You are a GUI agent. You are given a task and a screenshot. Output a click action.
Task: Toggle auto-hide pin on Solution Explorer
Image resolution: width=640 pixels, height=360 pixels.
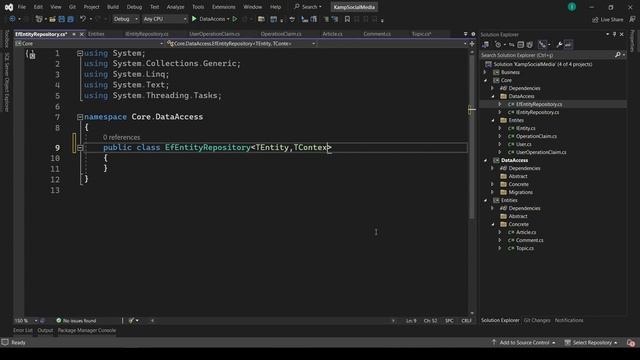click(x=614, y=34)
